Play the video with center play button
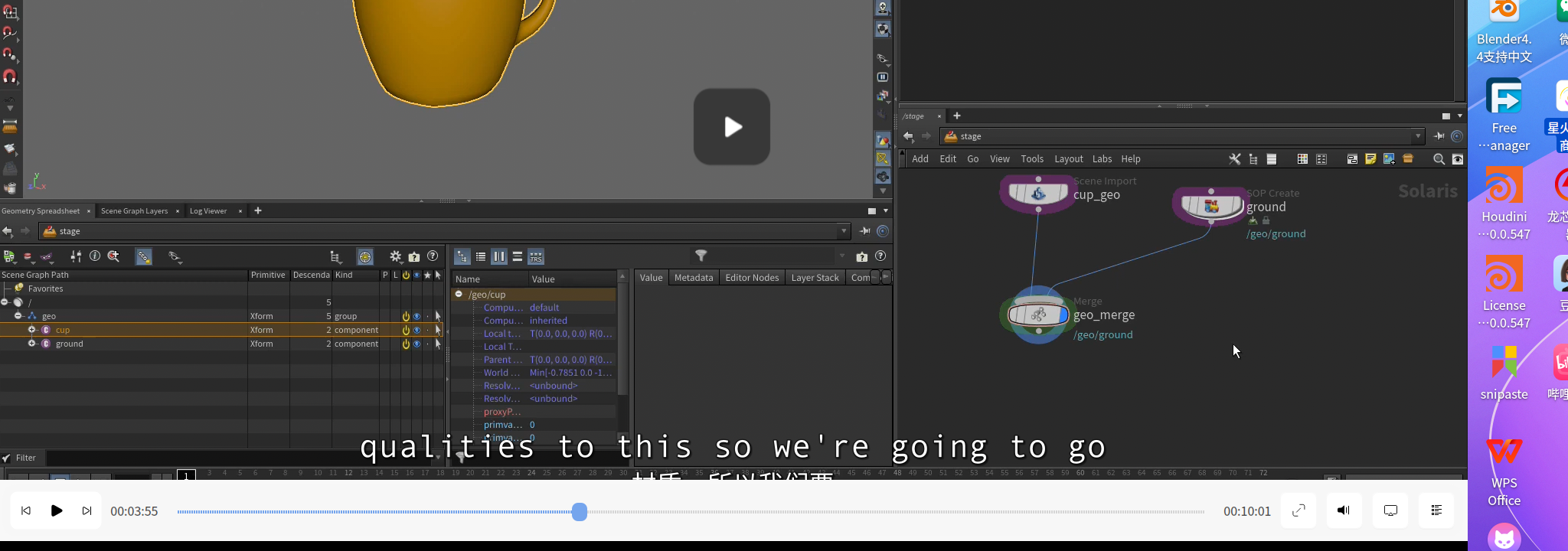 click(x=732, y=126)
